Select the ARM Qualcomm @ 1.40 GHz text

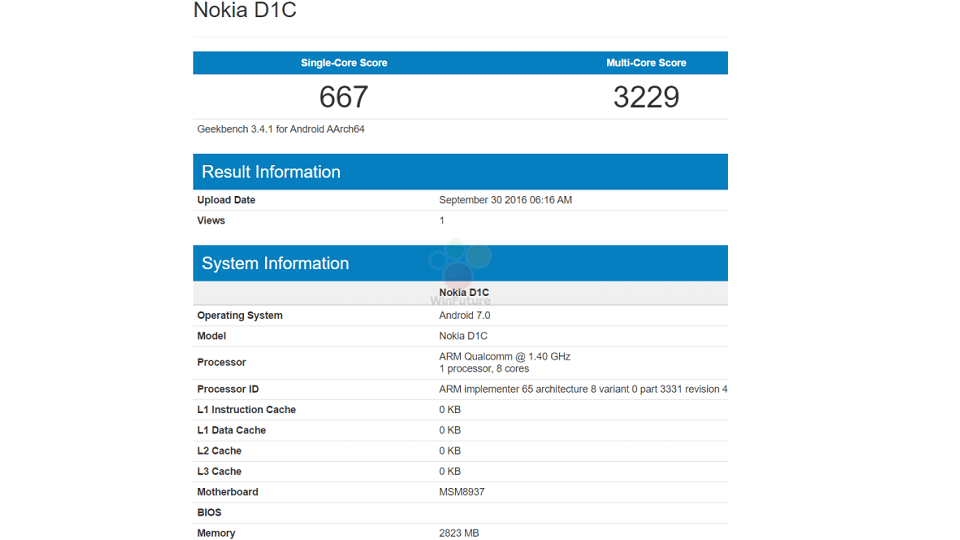[504, 356]
